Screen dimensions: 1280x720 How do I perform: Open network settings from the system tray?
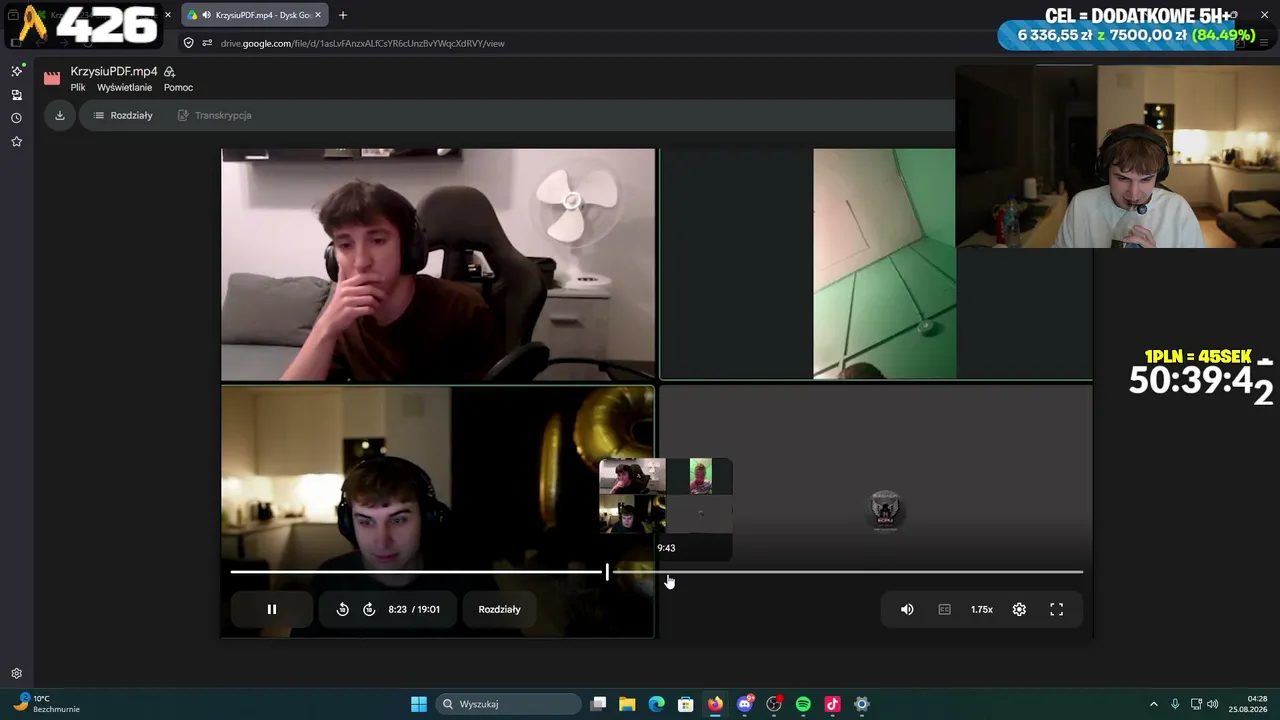[1196, 704]
